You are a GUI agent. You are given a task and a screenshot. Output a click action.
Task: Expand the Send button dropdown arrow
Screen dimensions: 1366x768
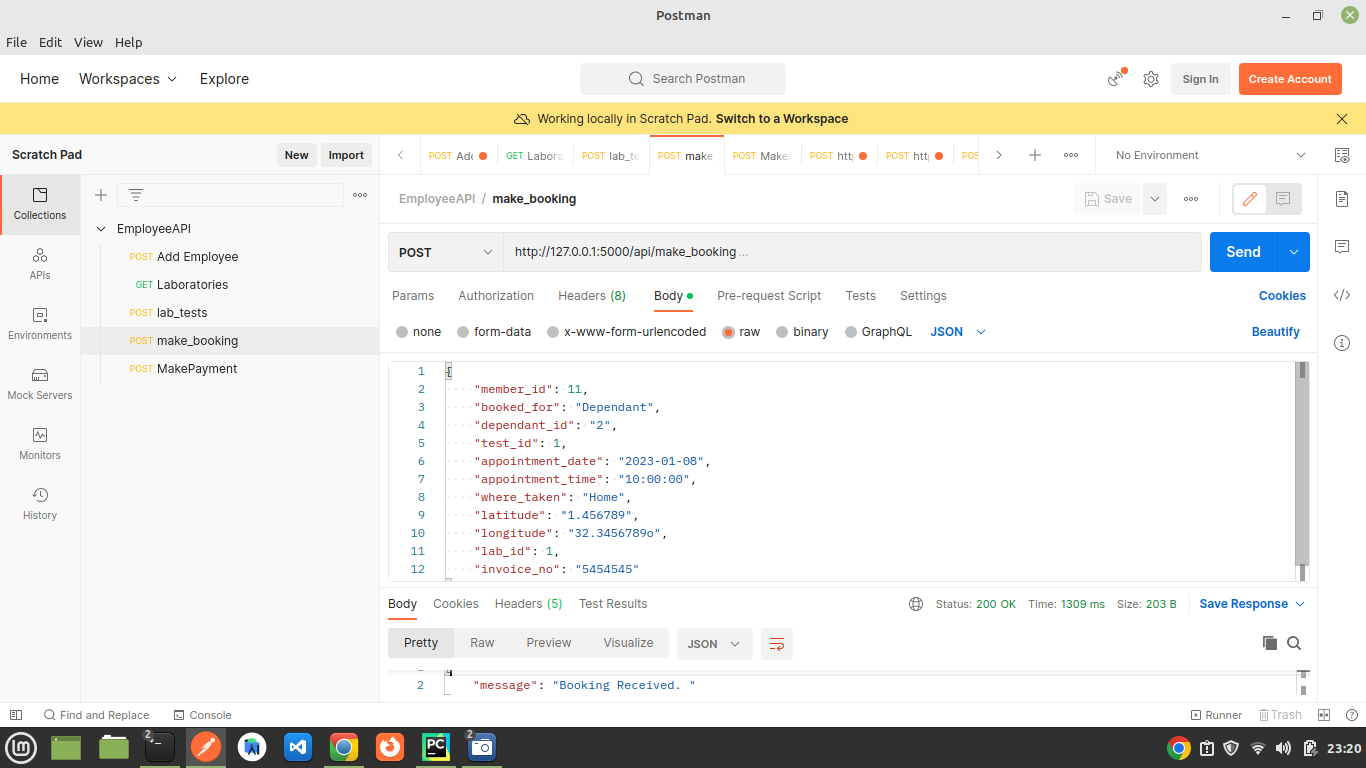(x=1292, y=252)
